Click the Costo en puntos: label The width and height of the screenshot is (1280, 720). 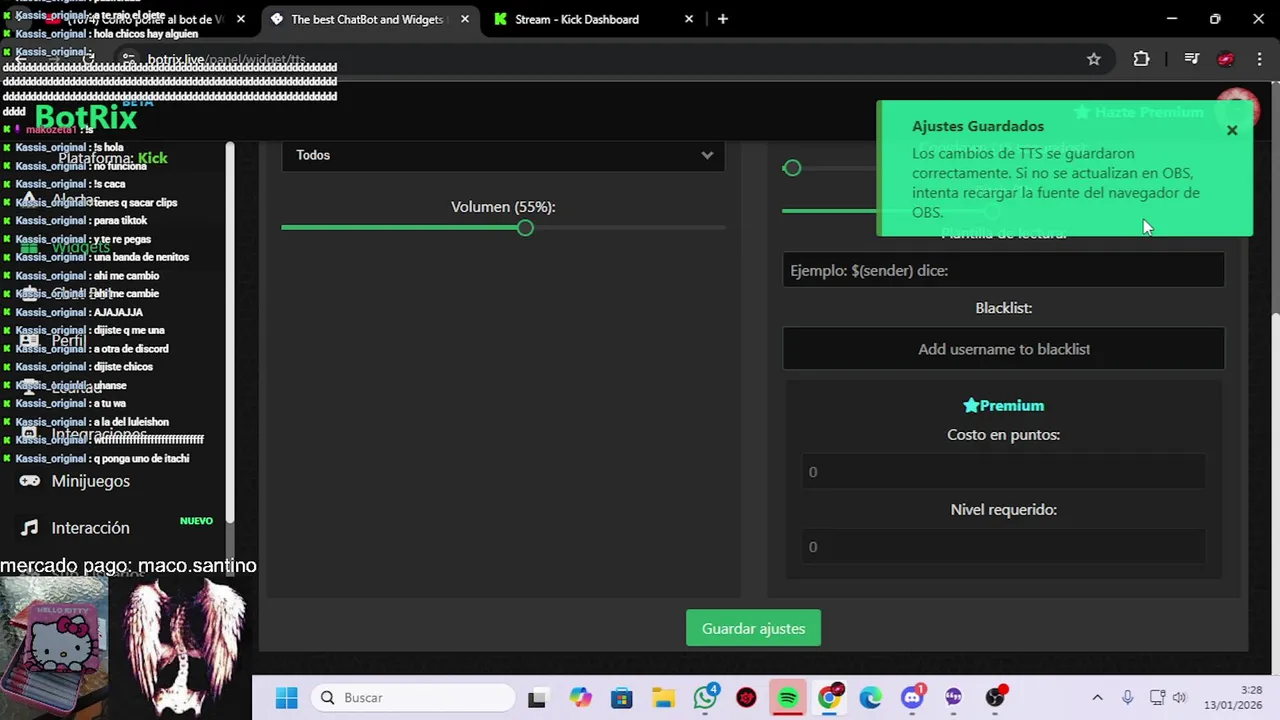point(1003,435)
